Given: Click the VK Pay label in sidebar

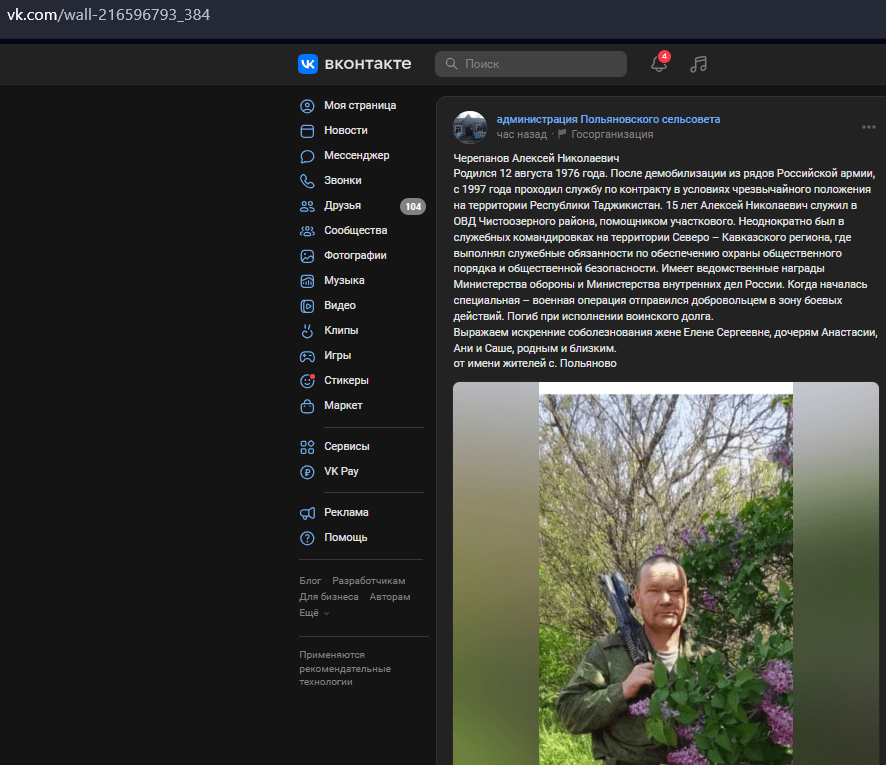Looking at the screenshot, I should click(x=341, y=471).
